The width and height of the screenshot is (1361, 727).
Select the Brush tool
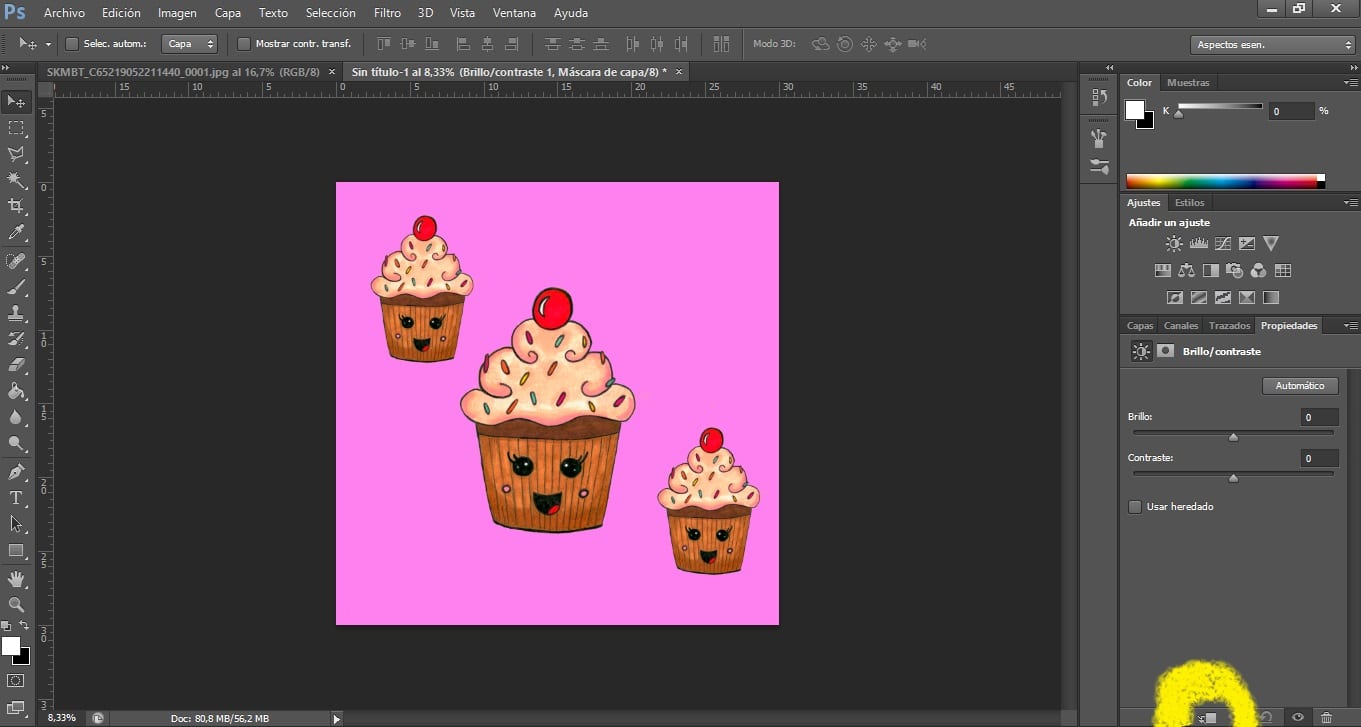16,287
